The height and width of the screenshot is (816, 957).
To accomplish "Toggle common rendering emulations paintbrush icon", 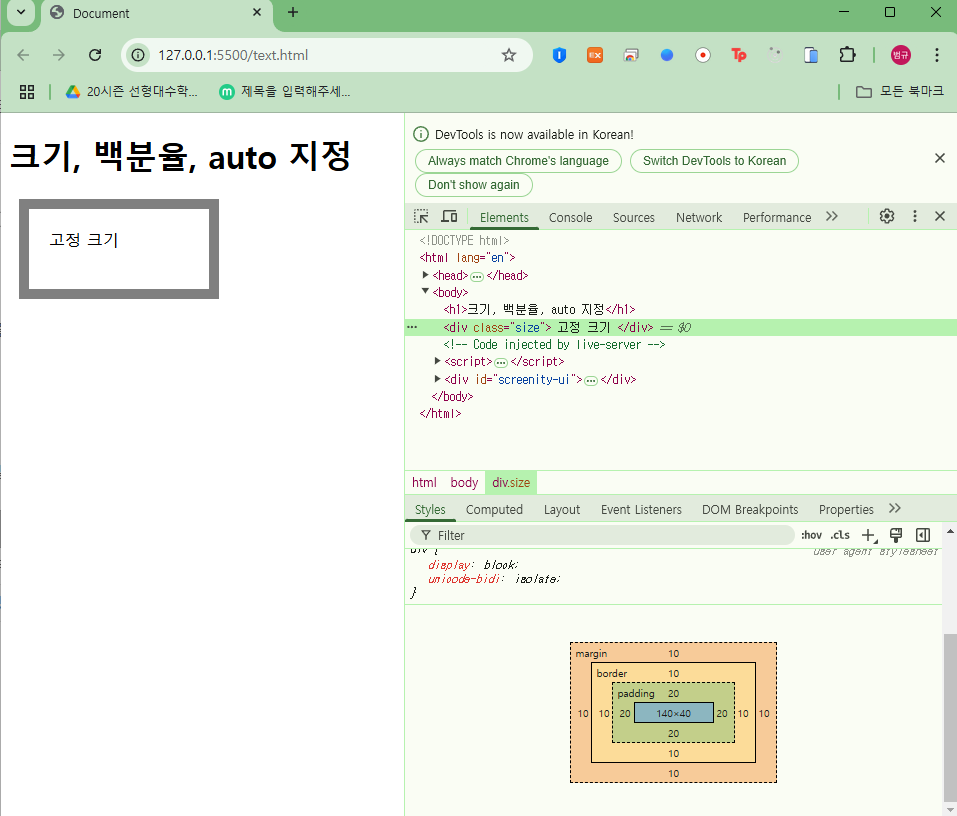I will point(895,535).
